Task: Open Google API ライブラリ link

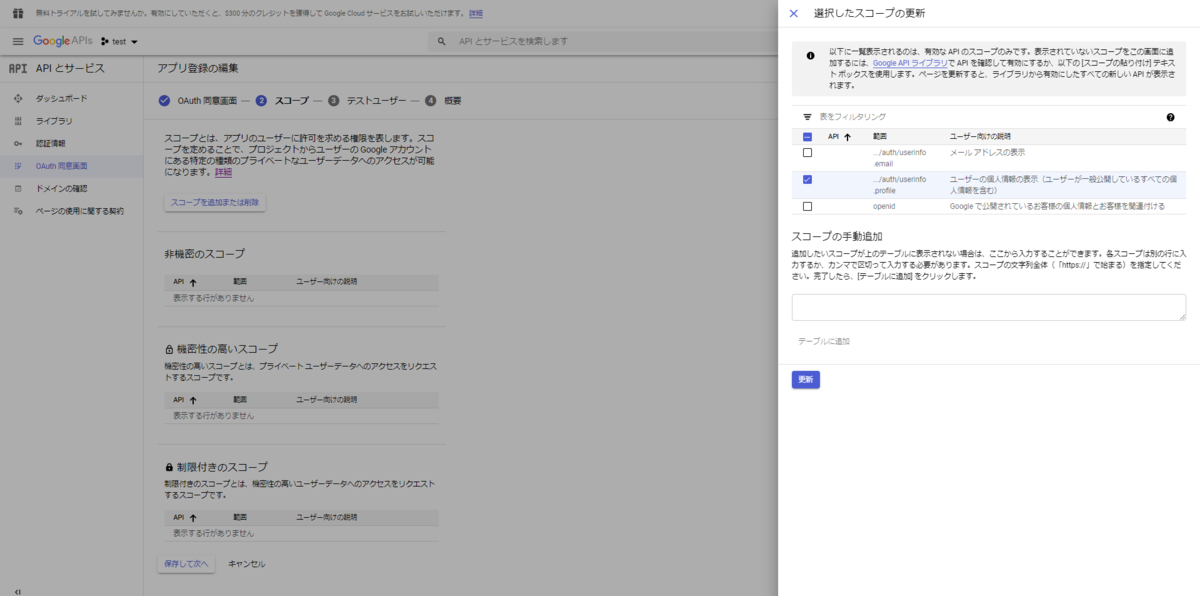Action: 909,63
